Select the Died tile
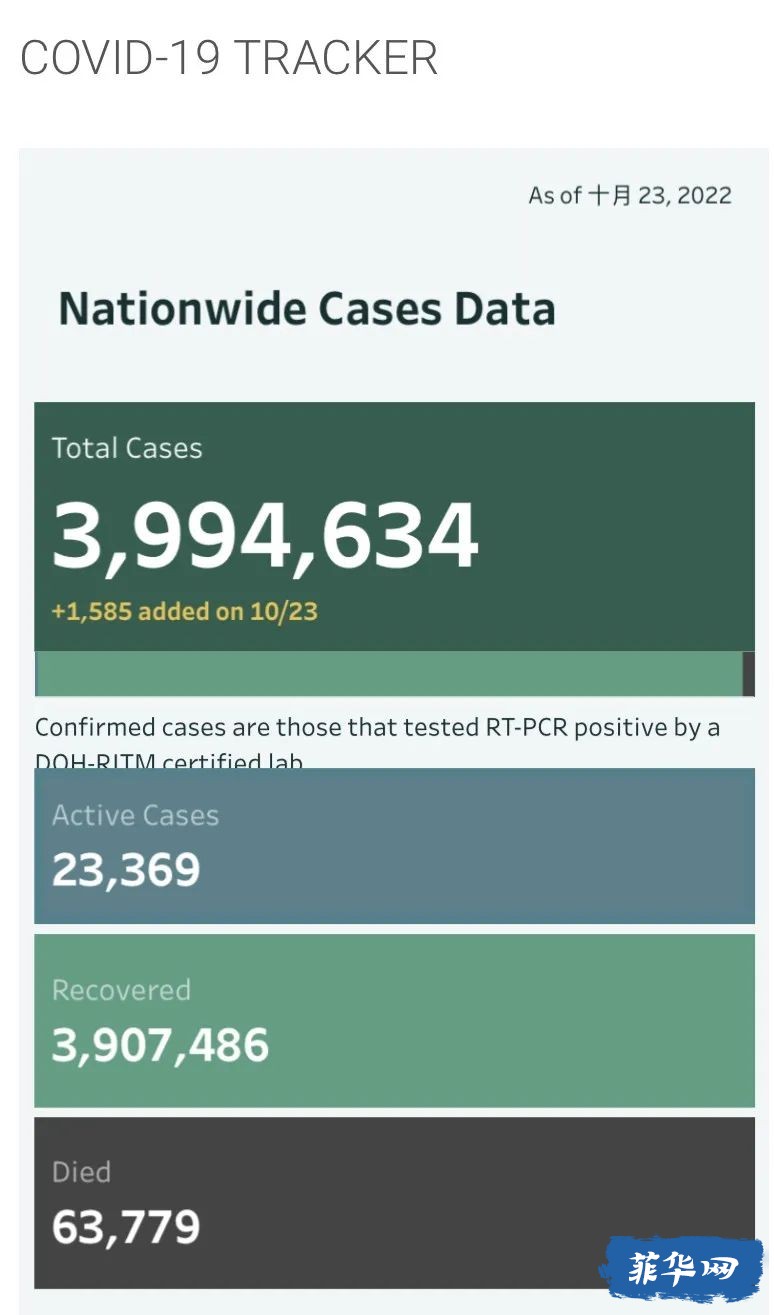The image size is (774, 1315). pos(394,1203)
